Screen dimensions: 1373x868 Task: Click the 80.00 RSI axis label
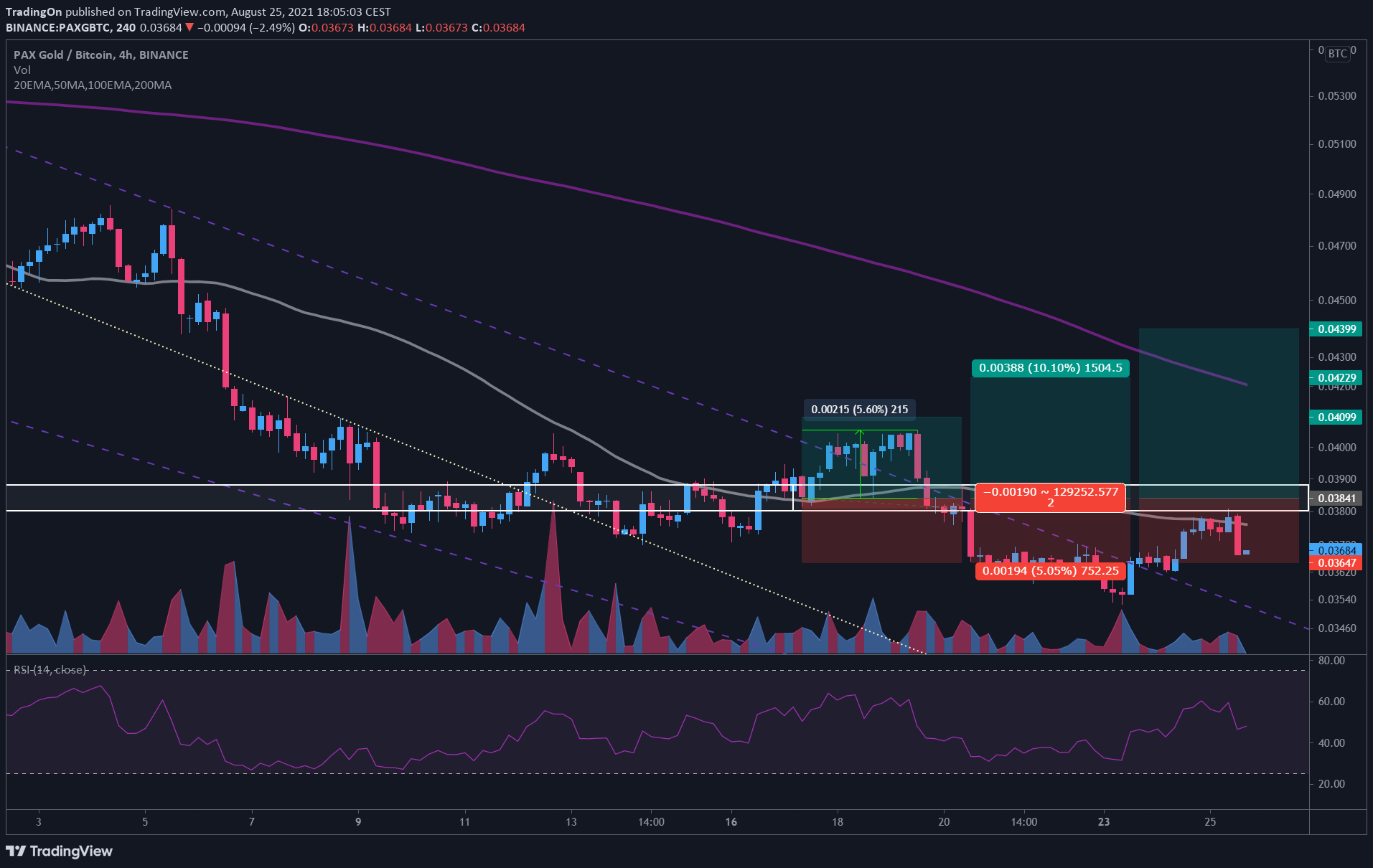[x=1331, y=661]
